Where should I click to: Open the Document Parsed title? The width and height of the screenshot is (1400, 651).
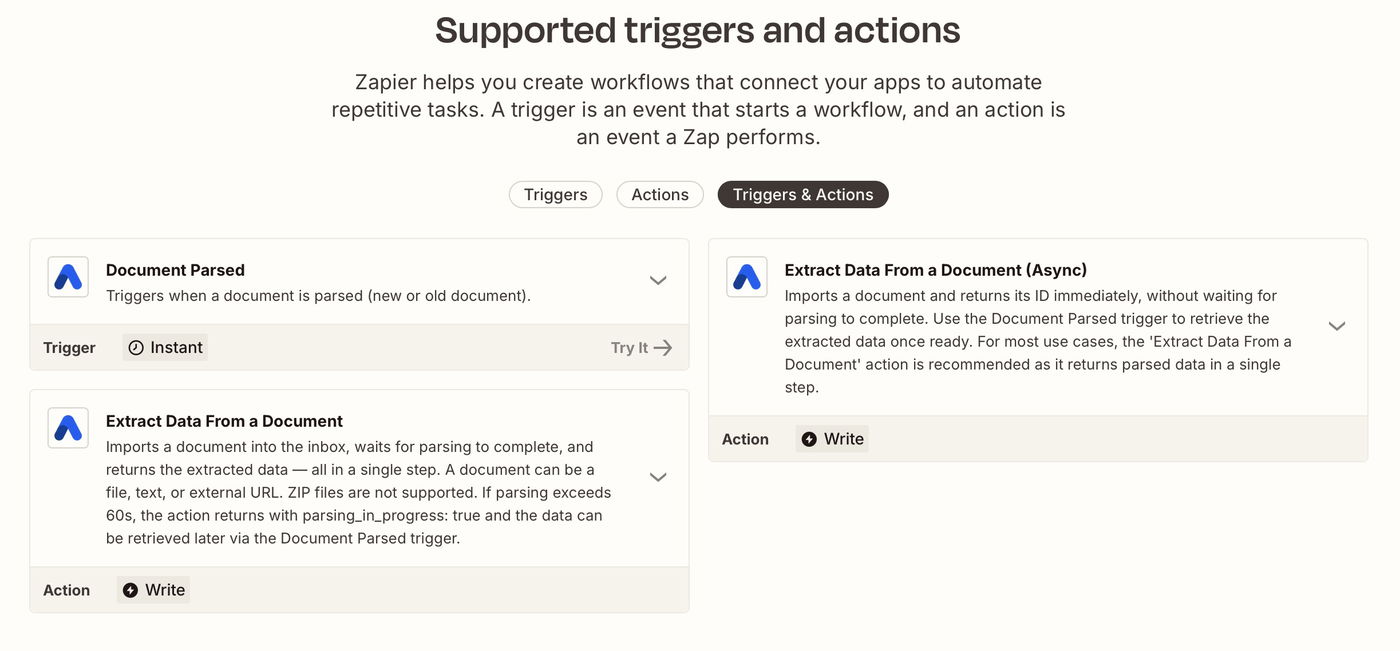[x=175, y=270]
